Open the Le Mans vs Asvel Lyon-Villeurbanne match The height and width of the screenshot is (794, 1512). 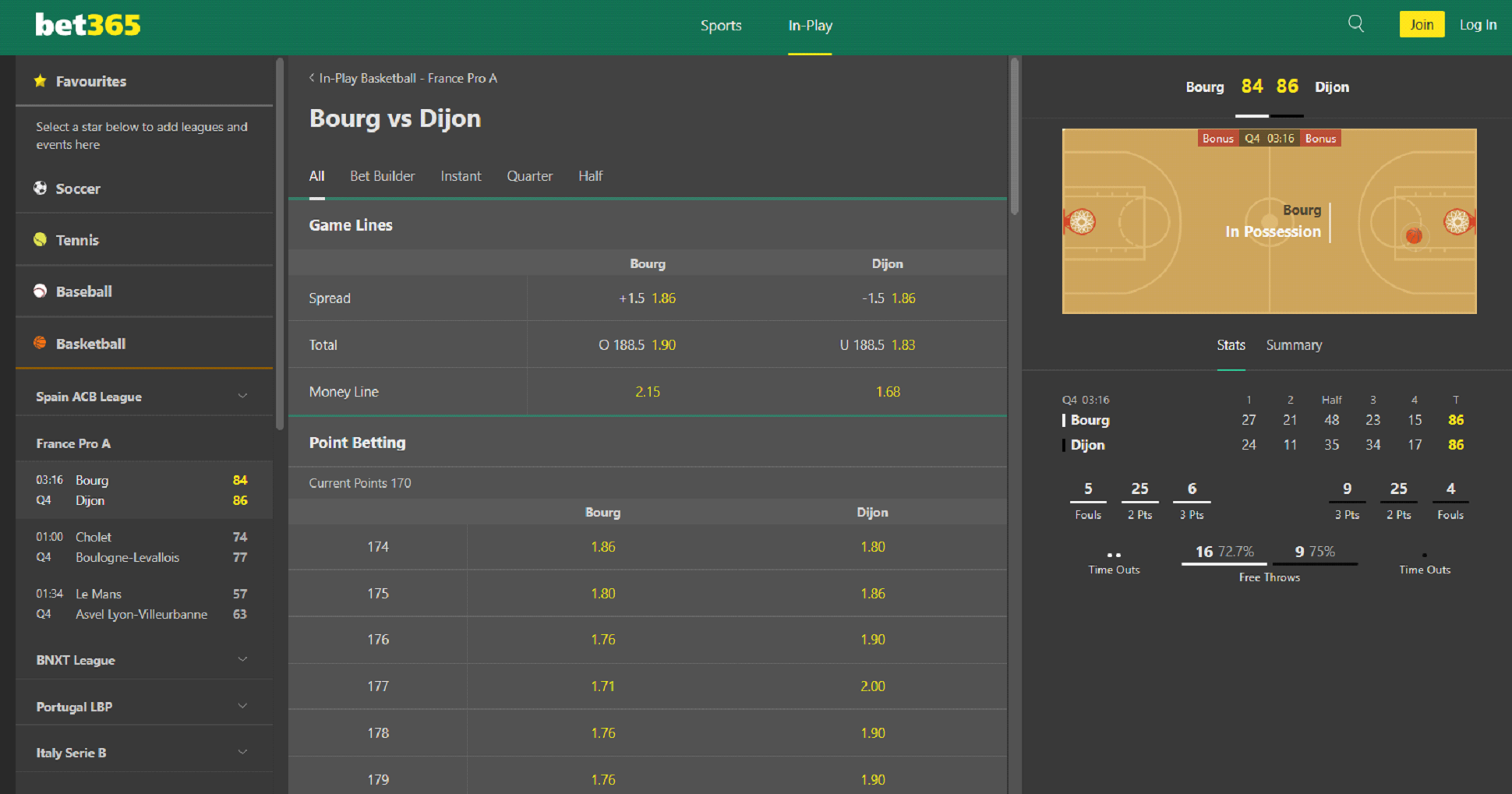coord(144,604)
